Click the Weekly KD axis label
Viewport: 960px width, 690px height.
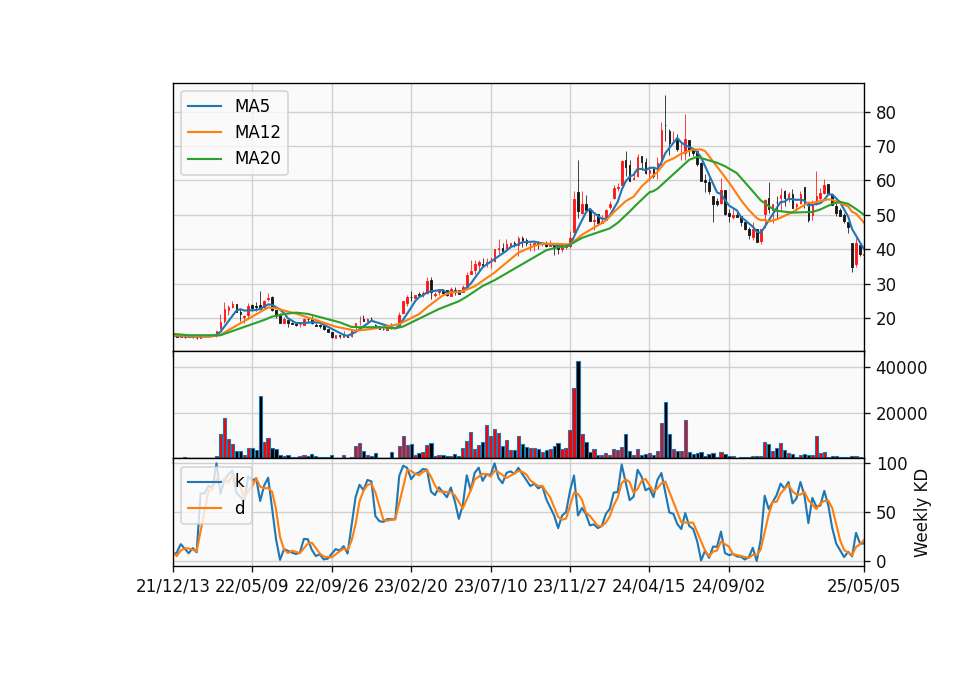(x=921, y=513)
